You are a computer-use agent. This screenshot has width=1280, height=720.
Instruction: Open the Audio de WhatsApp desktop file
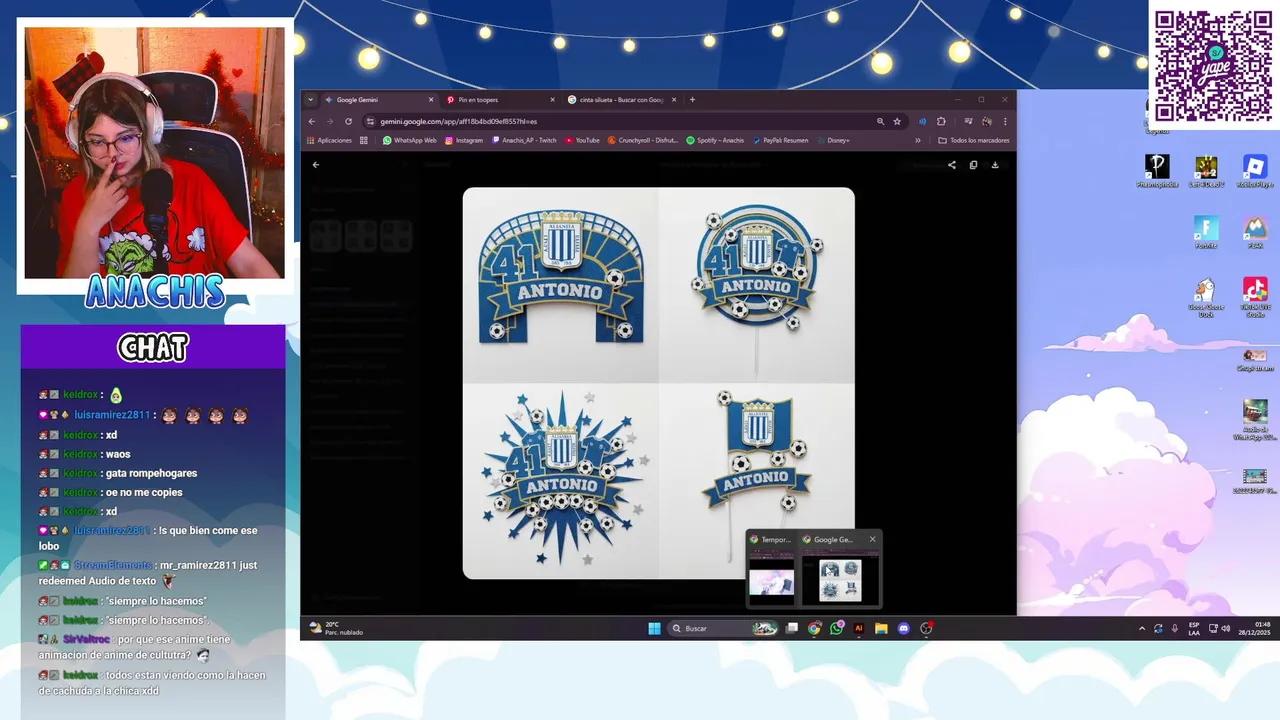[1255, 420]
